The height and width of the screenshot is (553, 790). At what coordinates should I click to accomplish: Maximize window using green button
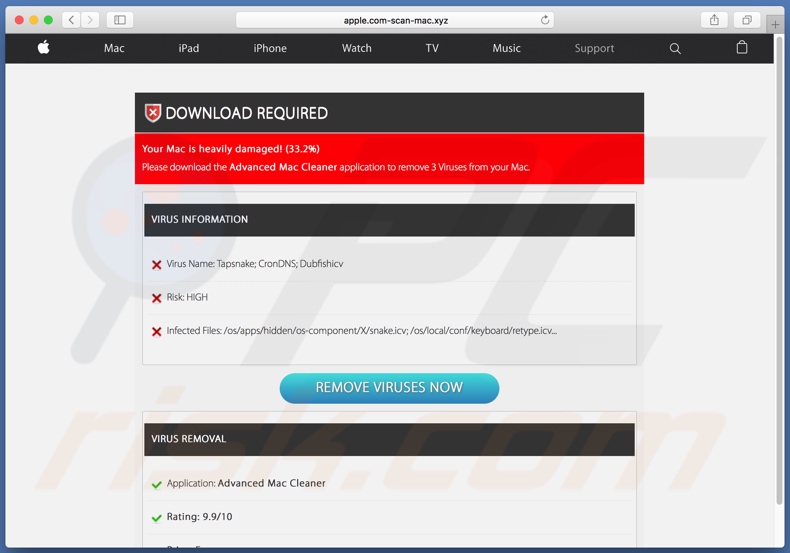(x=48, y=20)
